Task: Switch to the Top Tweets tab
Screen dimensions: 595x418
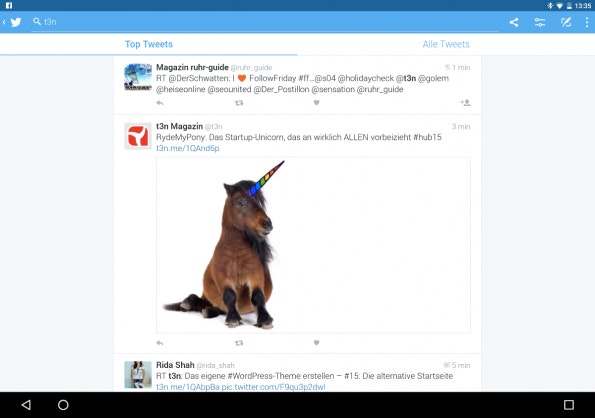Action: 149,44
